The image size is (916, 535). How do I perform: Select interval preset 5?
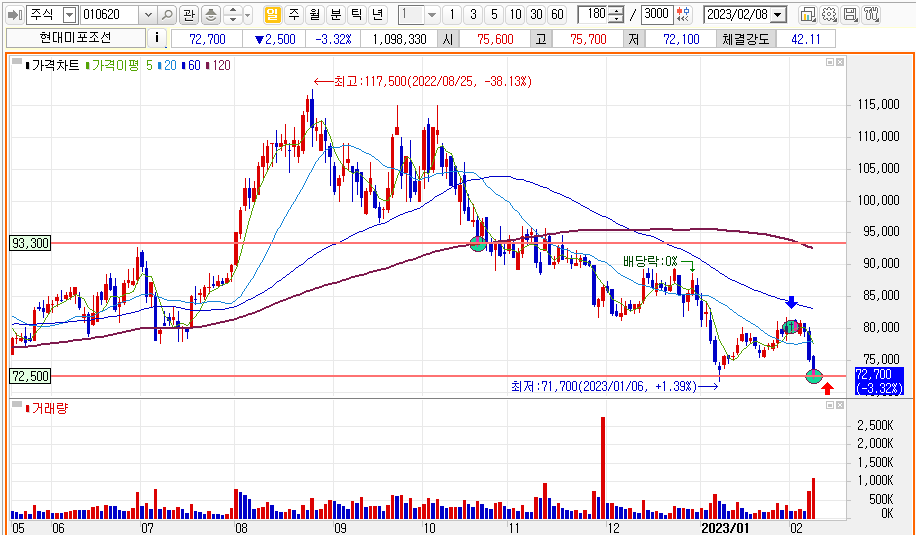[x=494, y=15]
